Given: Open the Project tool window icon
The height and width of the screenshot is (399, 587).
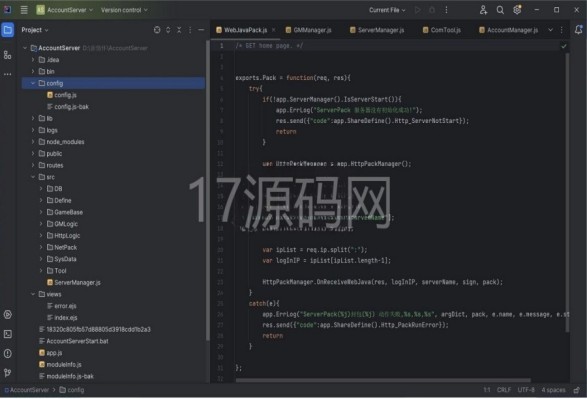Looking at the screenshot, I should pyautogui.click(x=8, y=30).
